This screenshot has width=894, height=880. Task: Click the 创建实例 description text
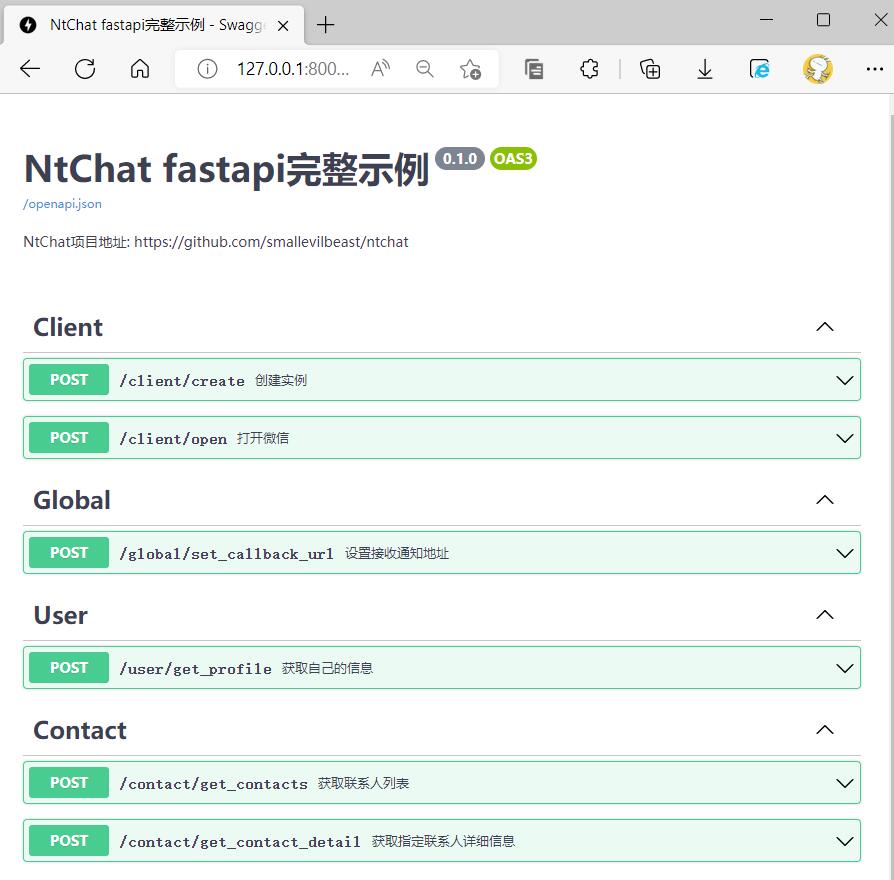[x=281, y=380]
